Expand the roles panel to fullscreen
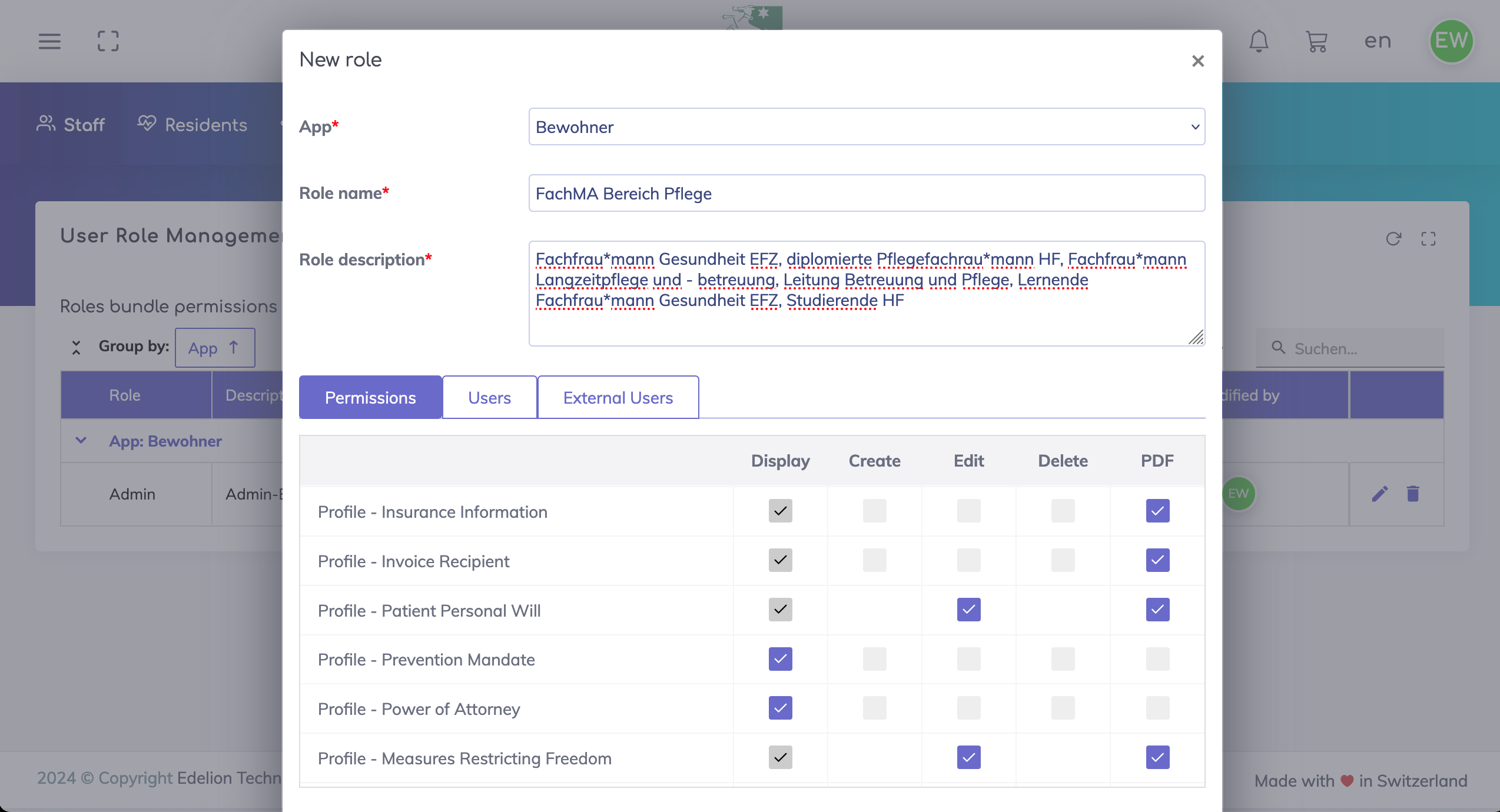Image resolution: width=1500 pixels, height=812 pixels. pos(1429,239)
